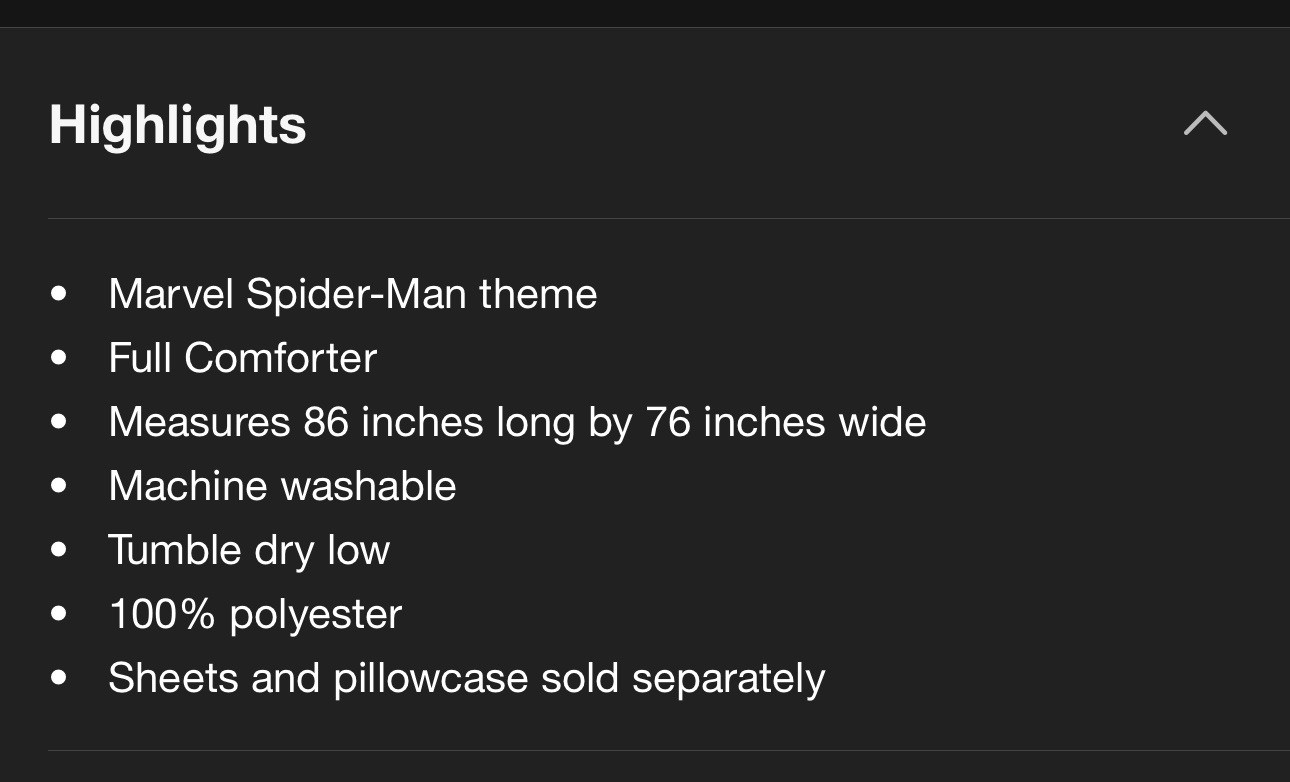This screenshot has height=782, width=1290.
Task: Click the Full Comforter text
Action: coord(242,358)
